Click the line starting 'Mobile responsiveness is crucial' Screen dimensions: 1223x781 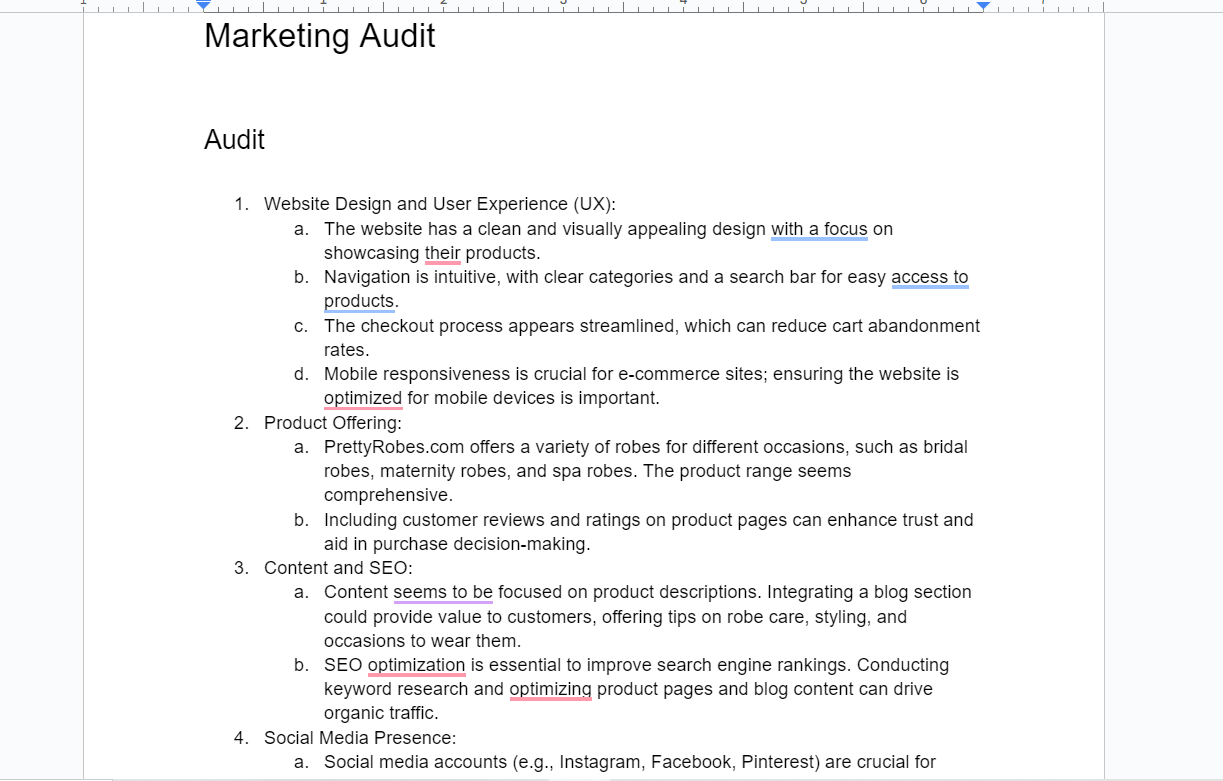click(641, 374)
